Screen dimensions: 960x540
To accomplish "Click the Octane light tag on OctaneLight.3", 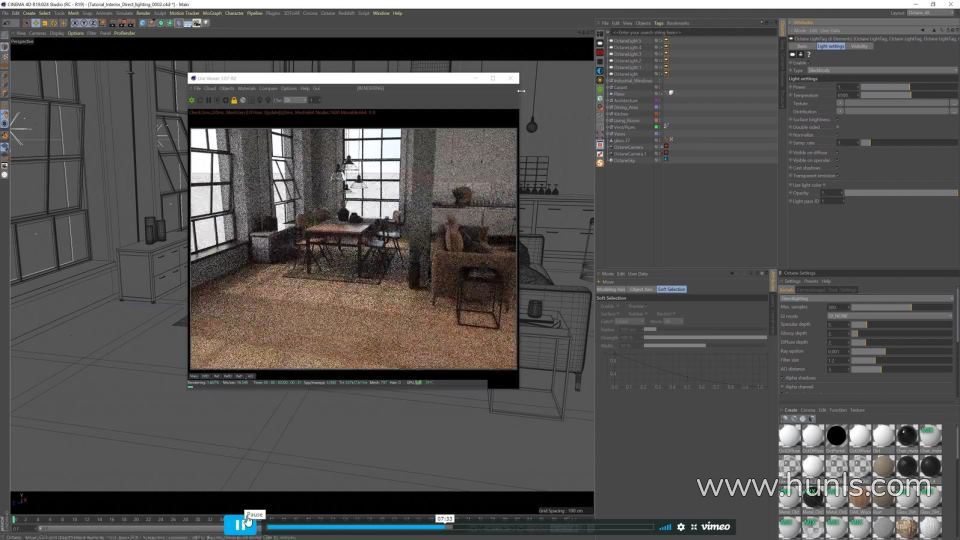I will [666, 54].
